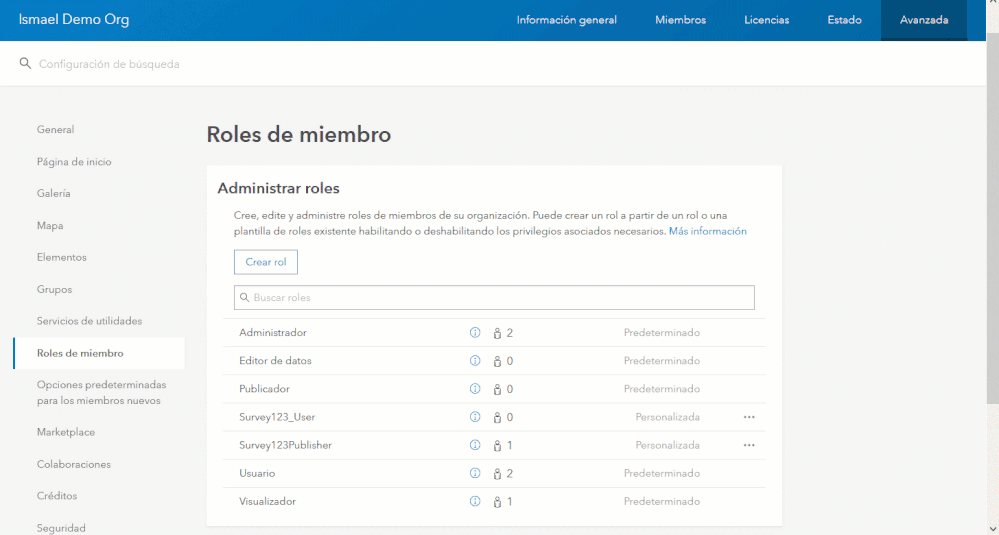Click the Crear rol button

point(266,262)
